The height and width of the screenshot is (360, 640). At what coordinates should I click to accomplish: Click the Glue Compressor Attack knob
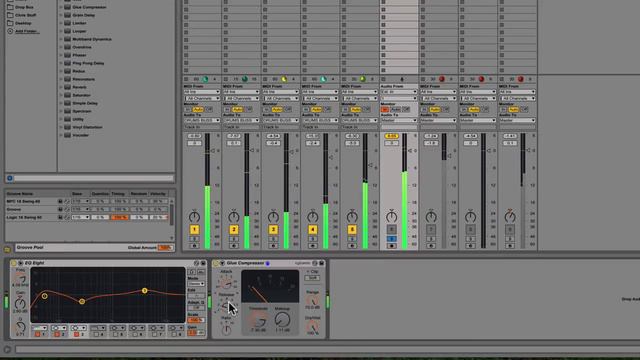click(x=226, y=282)
